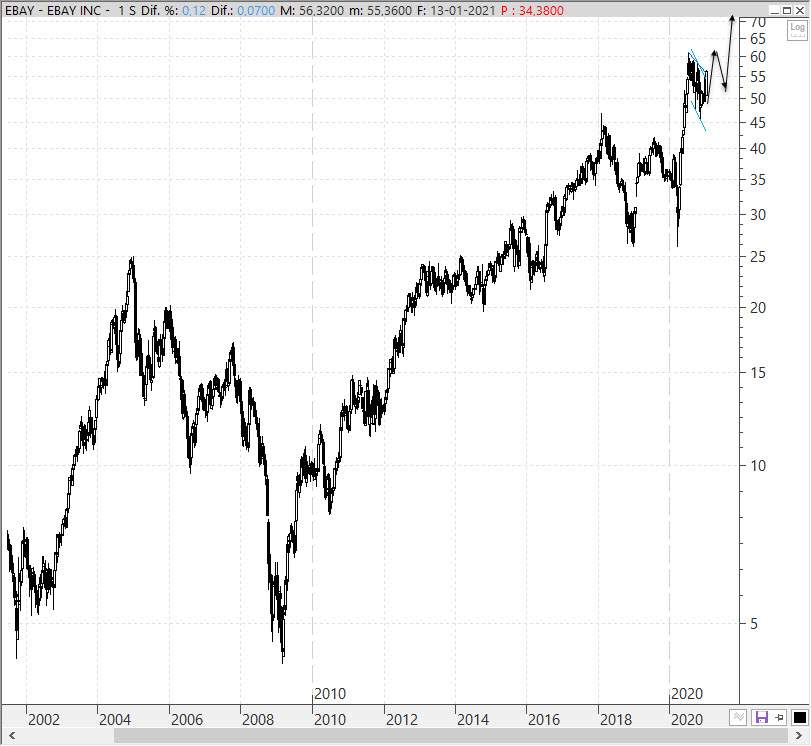811x746 pixels.
Task: Click the '1 S' timeframe text
Action: [x=127, y=10]
